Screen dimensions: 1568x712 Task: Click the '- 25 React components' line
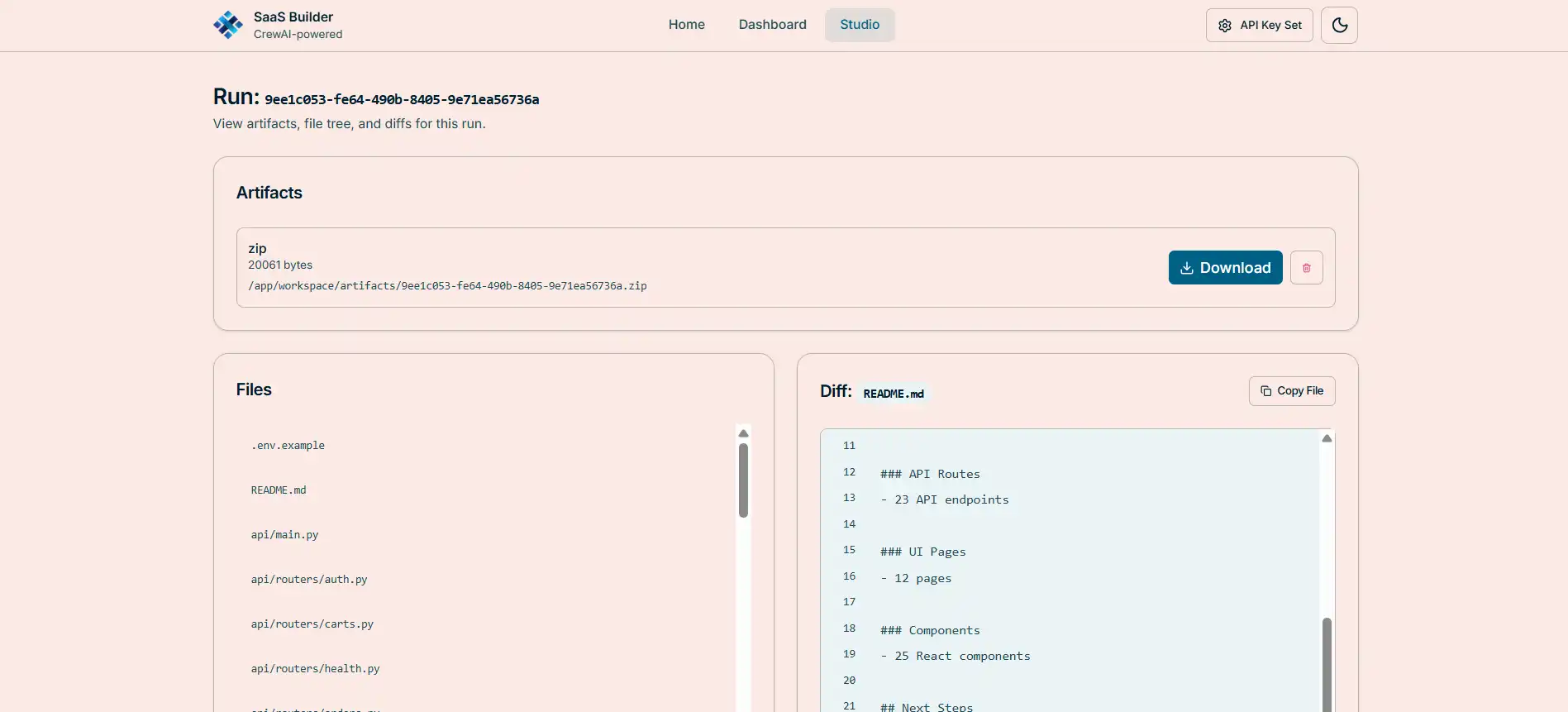pyautogui.click(x=956, y=656)
